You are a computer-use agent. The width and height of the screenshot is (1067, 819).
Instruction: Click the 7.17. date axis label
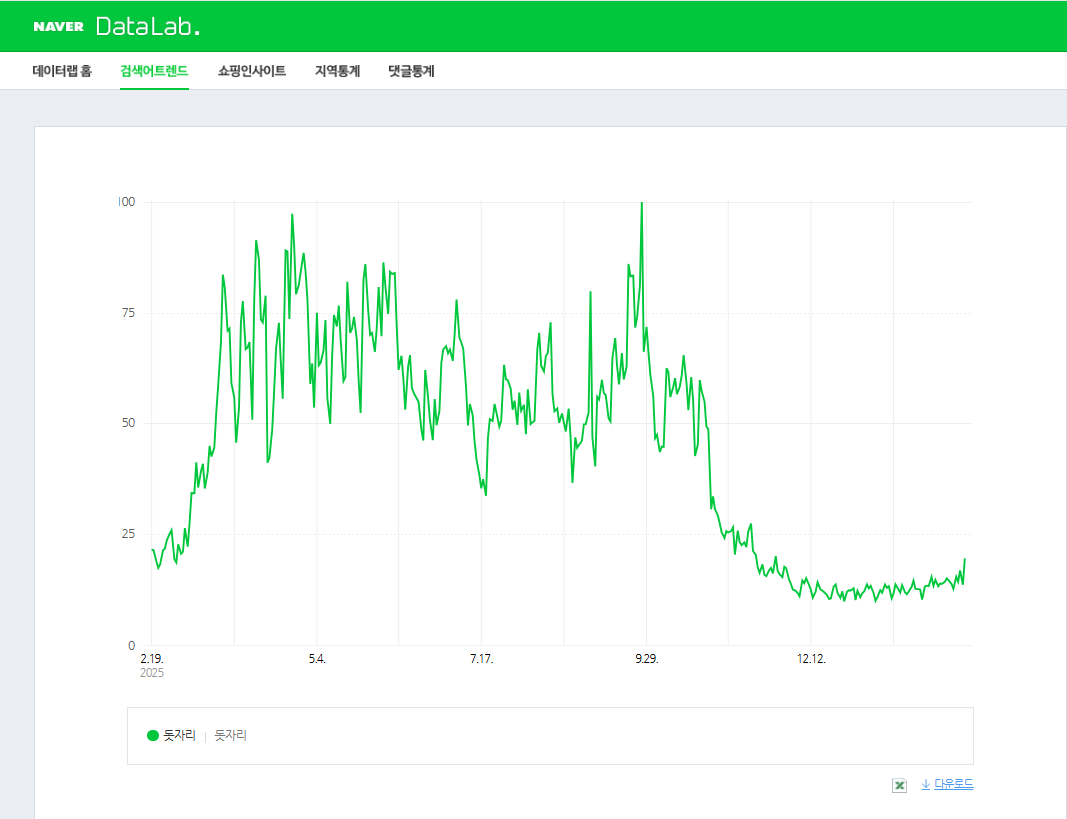tap(482, 658)
